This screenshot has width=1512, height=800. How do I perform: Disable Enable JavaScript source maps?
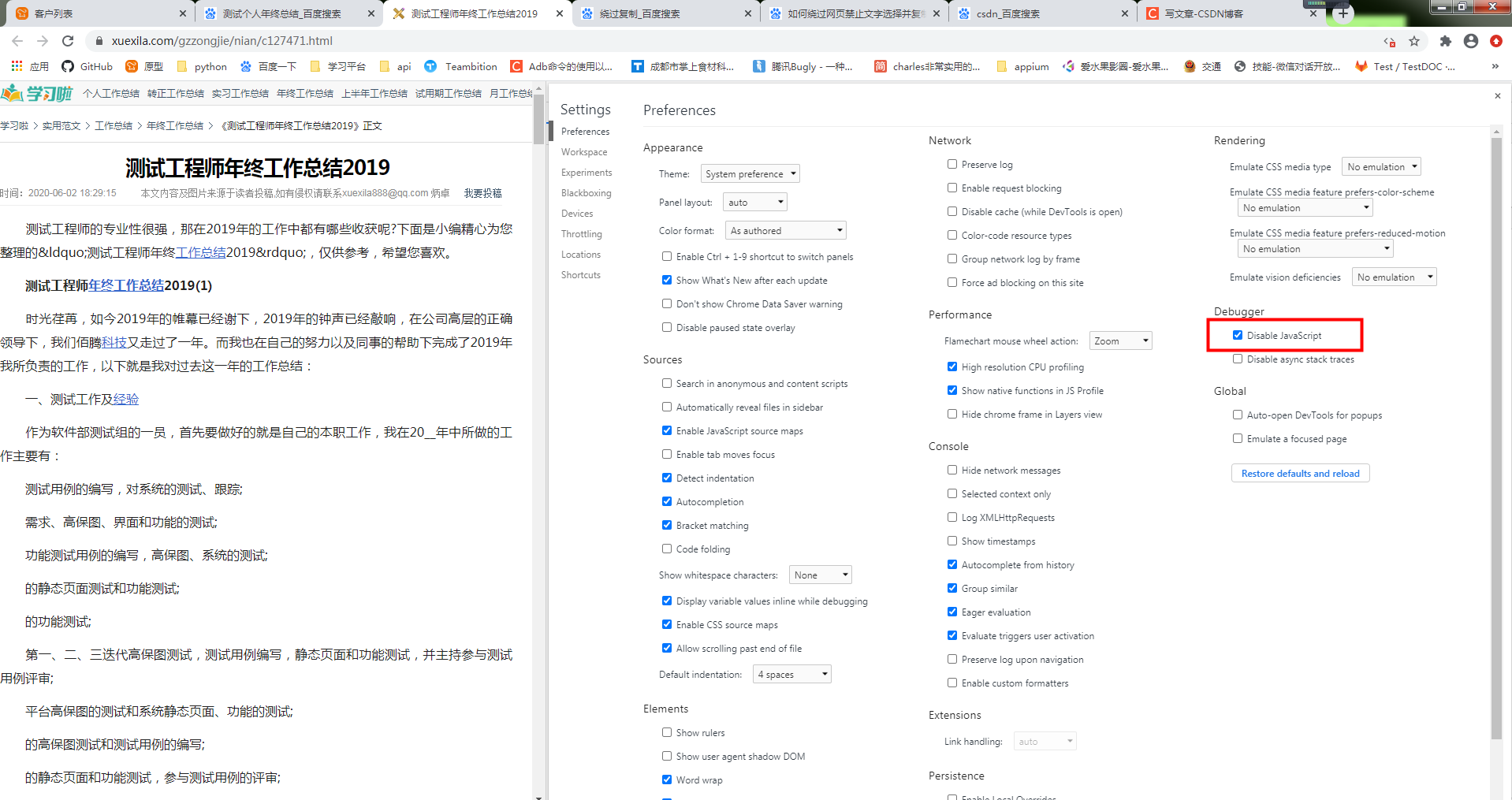667,430
